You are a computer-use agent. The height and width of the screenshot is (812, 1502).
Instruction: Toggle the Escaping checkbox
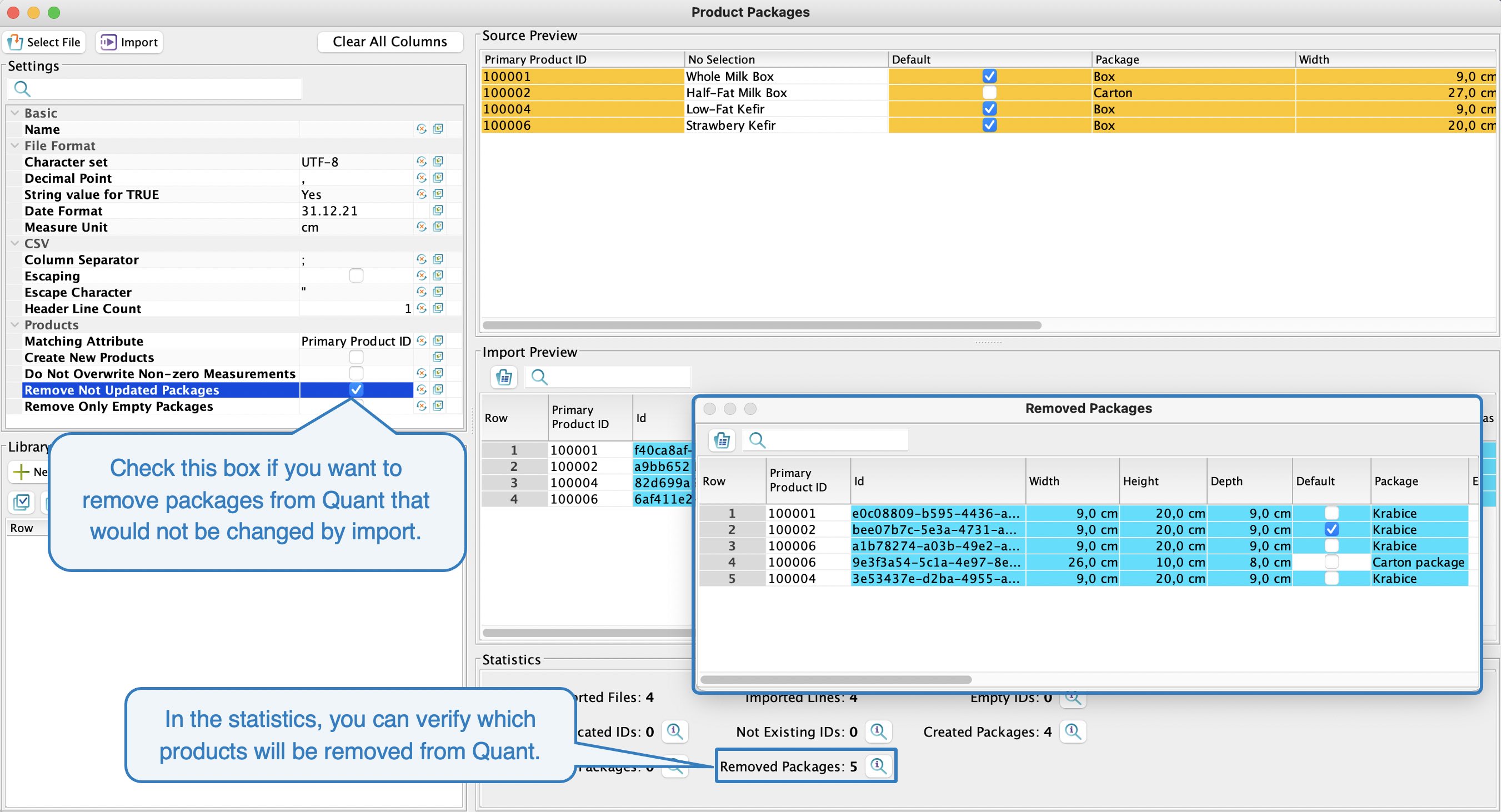click(x=356, y=275)
